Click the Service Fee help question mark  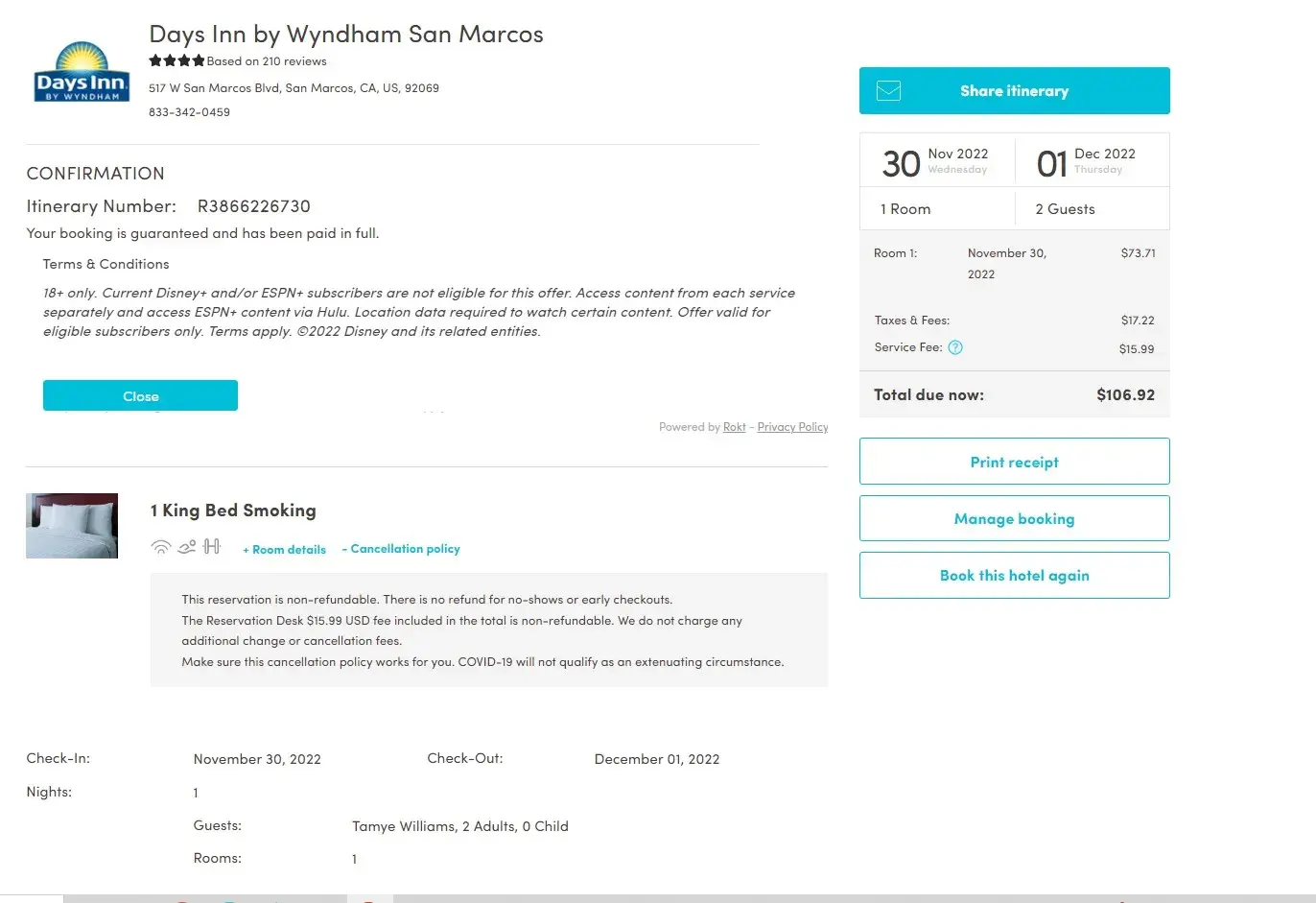[955, 347]
